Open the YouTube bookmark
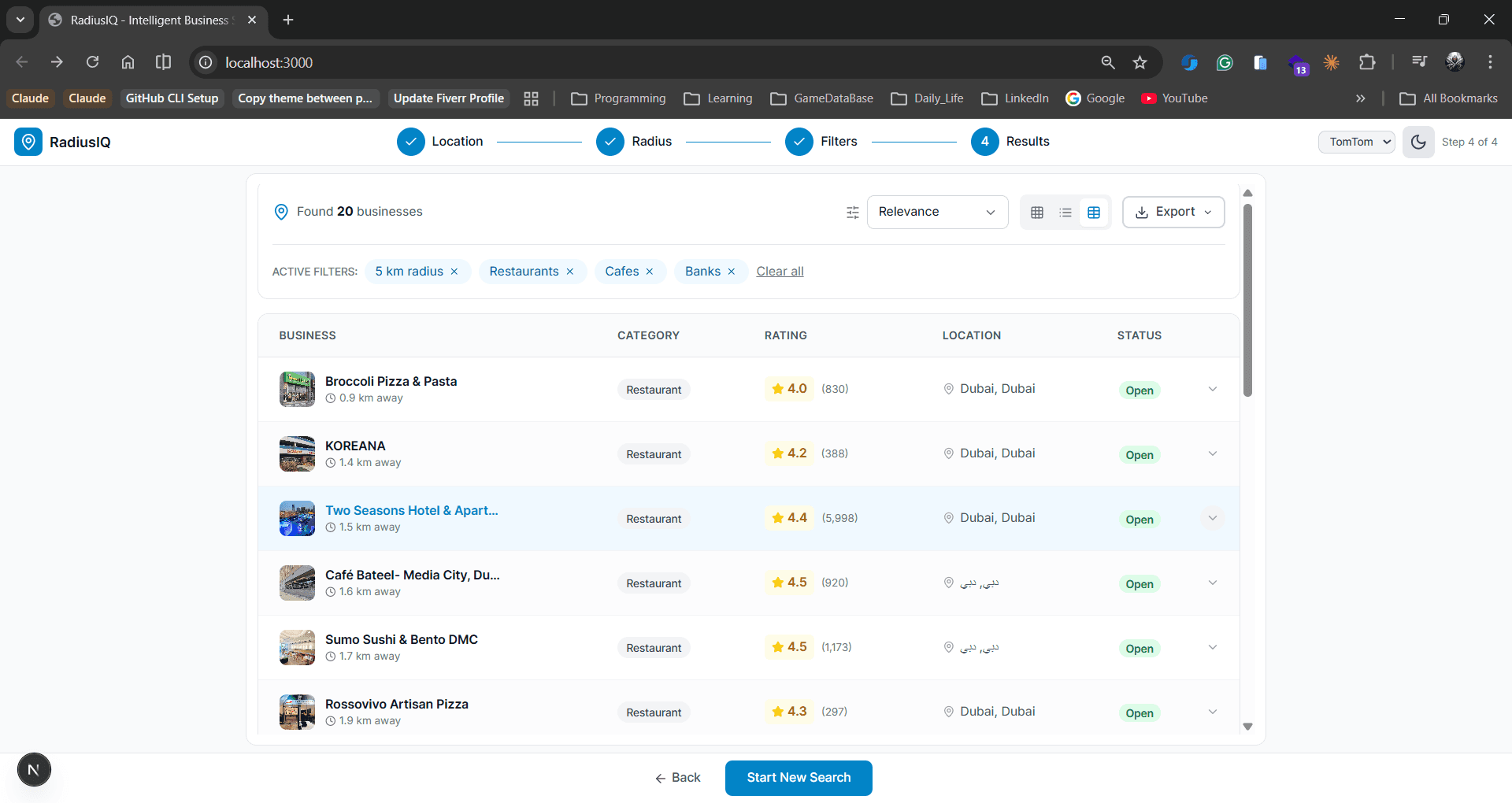 [1174, 98]
